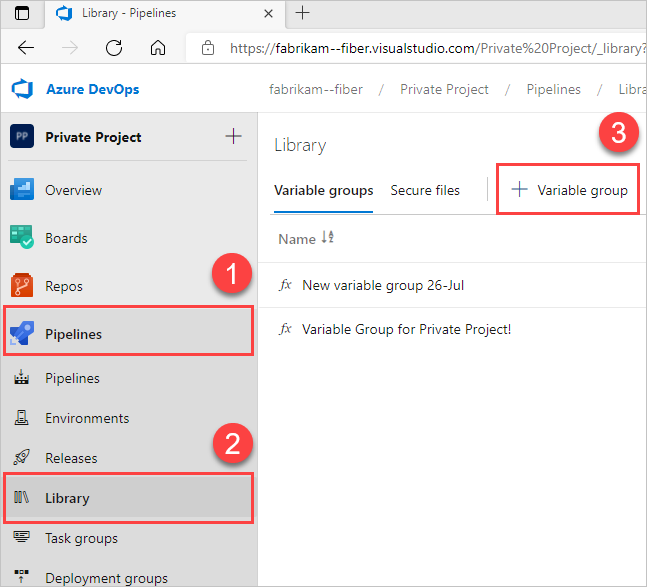The image size is (647, 587).
Task: Click the Environments icon
Action: tap(21, 417)
